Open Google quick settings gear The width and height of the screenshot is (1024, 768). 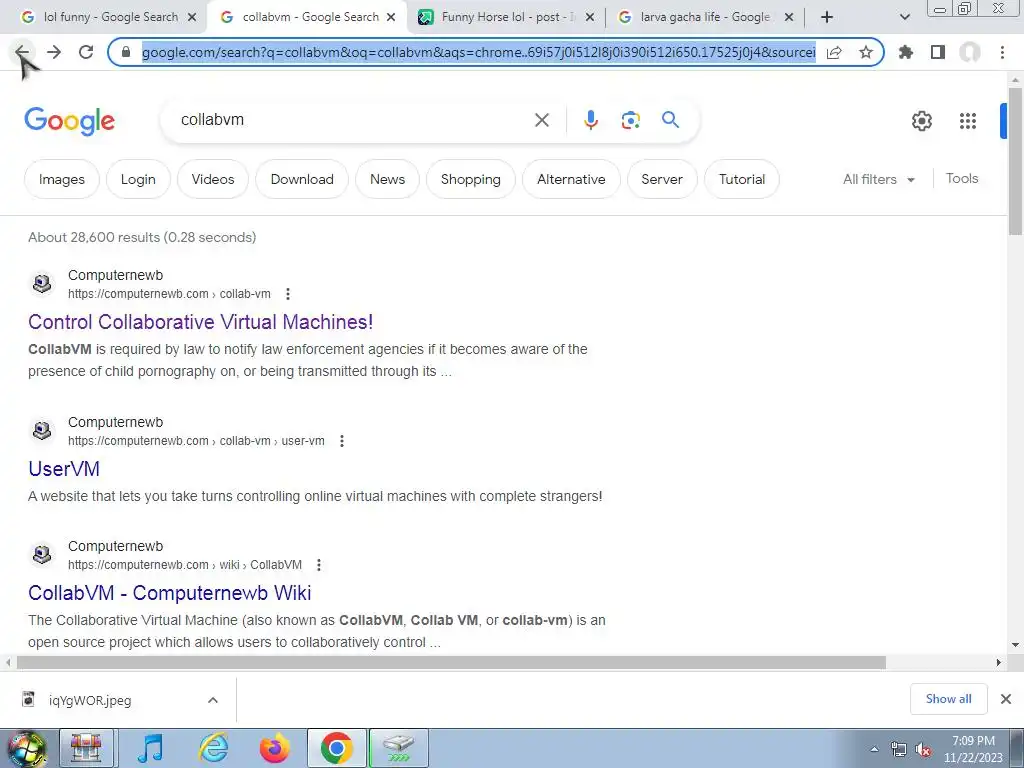[921, 121]
